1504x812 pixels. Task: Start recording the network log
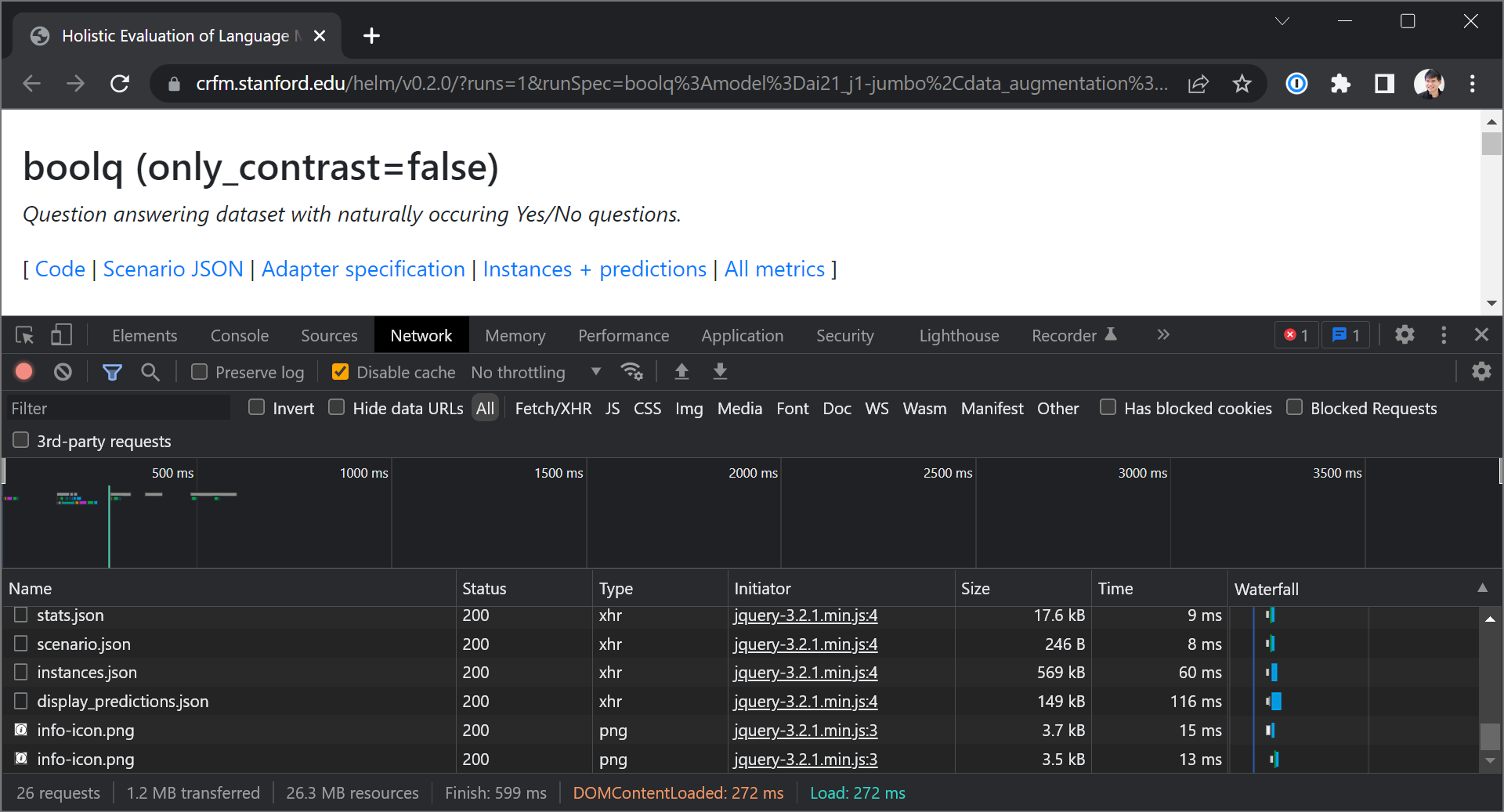tap(23, 372)
